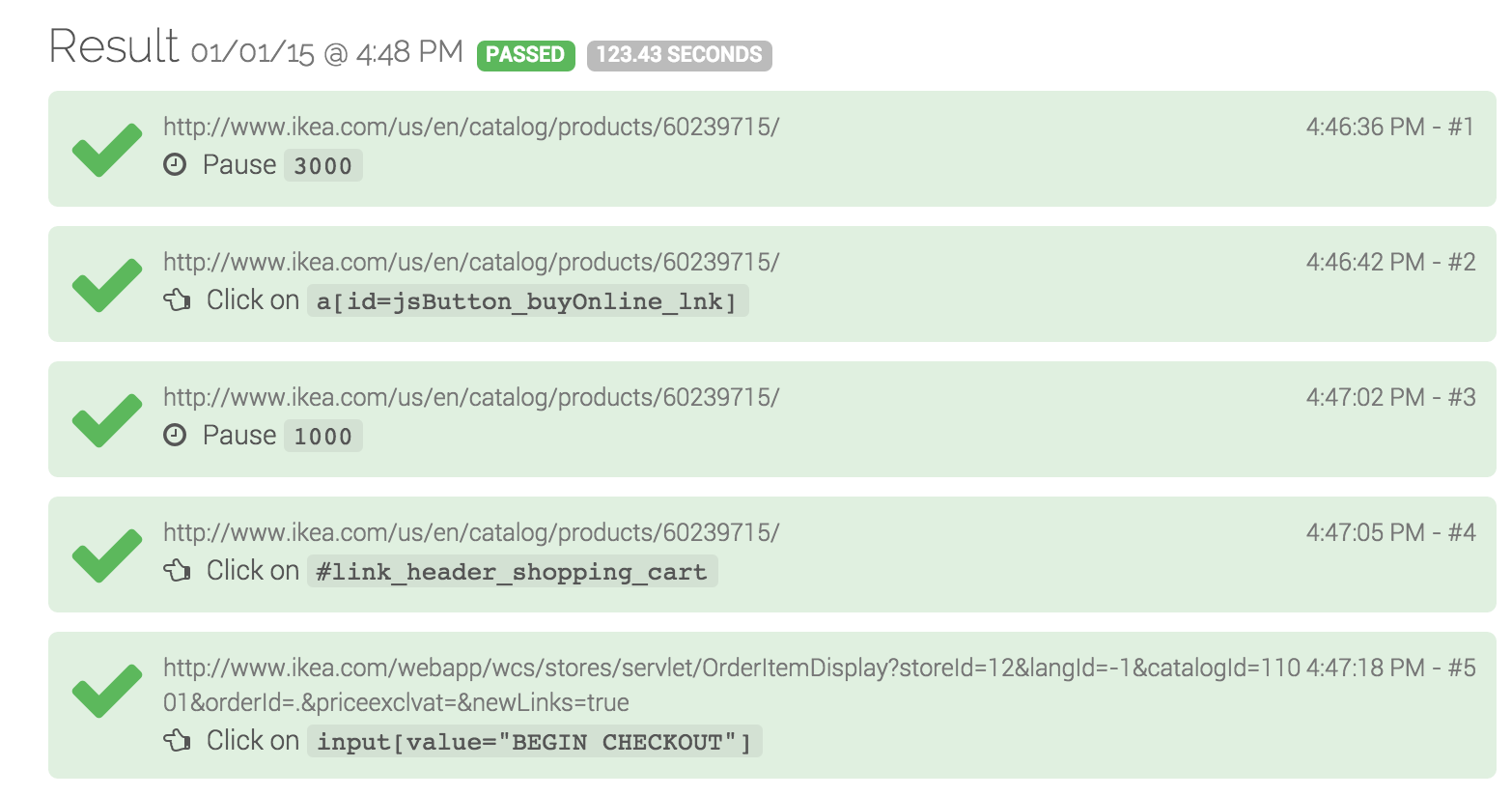Click the Result heading date 01/01/15

pyautogui.click(x=253, y=52)
